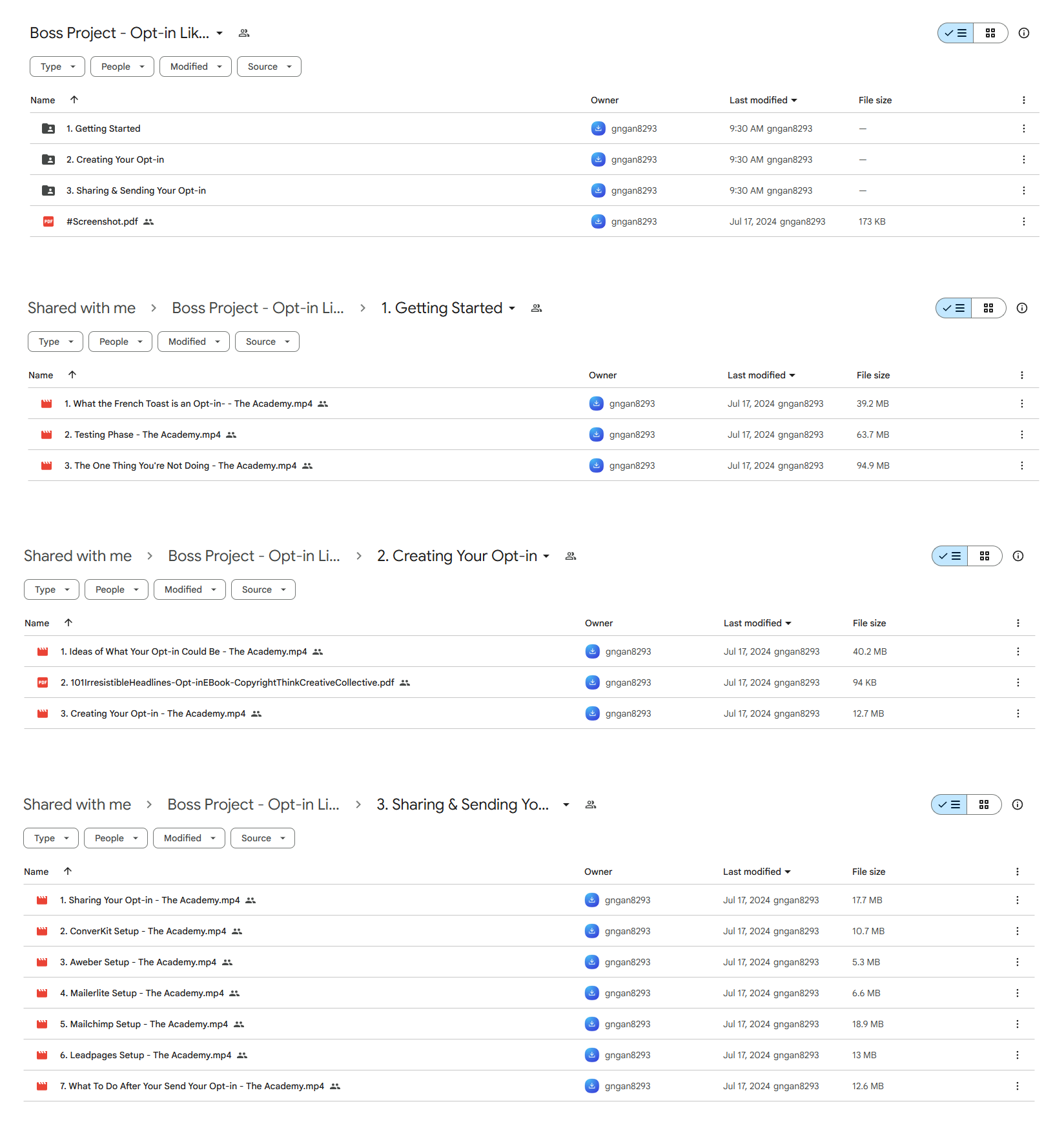Click info icon in 3. Sharing & Sending panel
Viewport: 1064px width, 1126px height.
coord(1018,804)
